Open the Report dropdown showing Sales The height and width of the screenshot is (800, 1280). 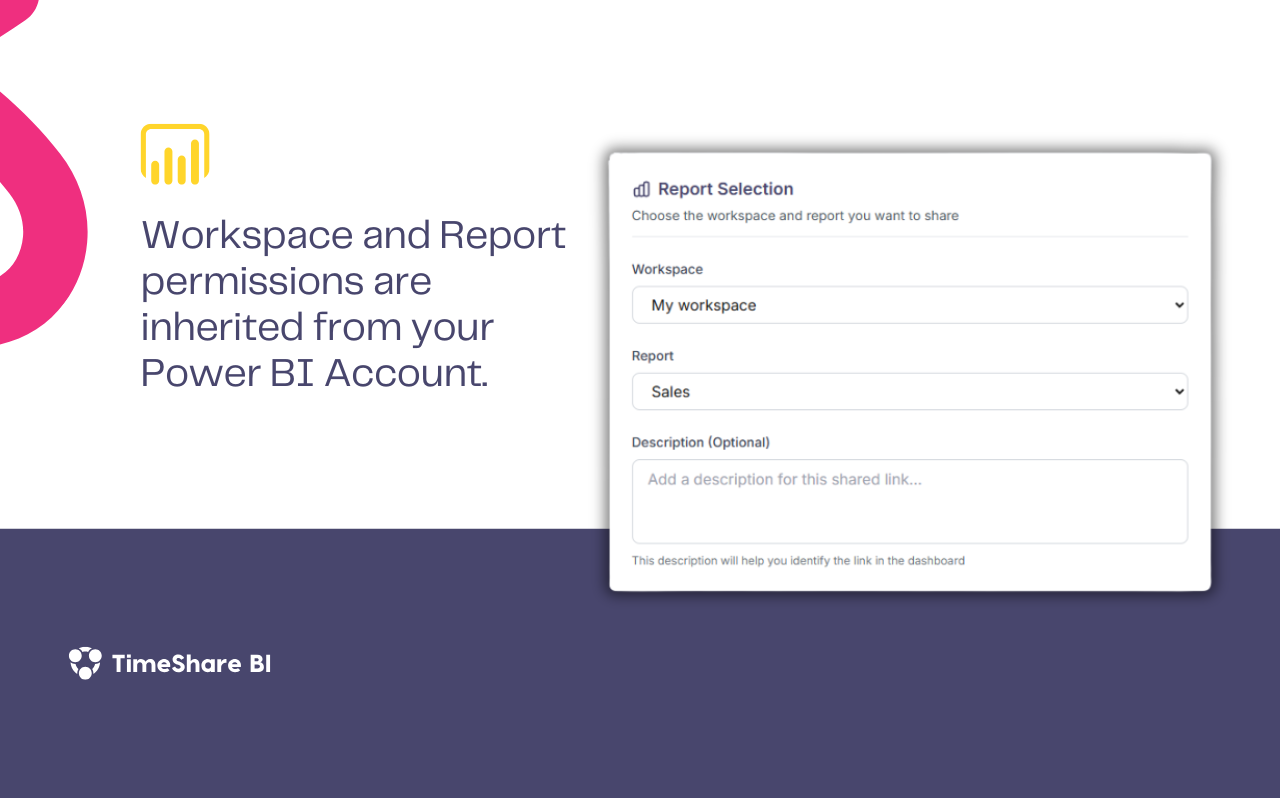[909, 392]
